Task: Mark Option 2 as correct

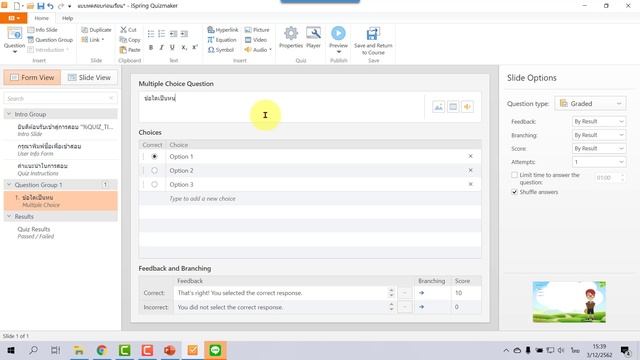Action: point(154,170)
